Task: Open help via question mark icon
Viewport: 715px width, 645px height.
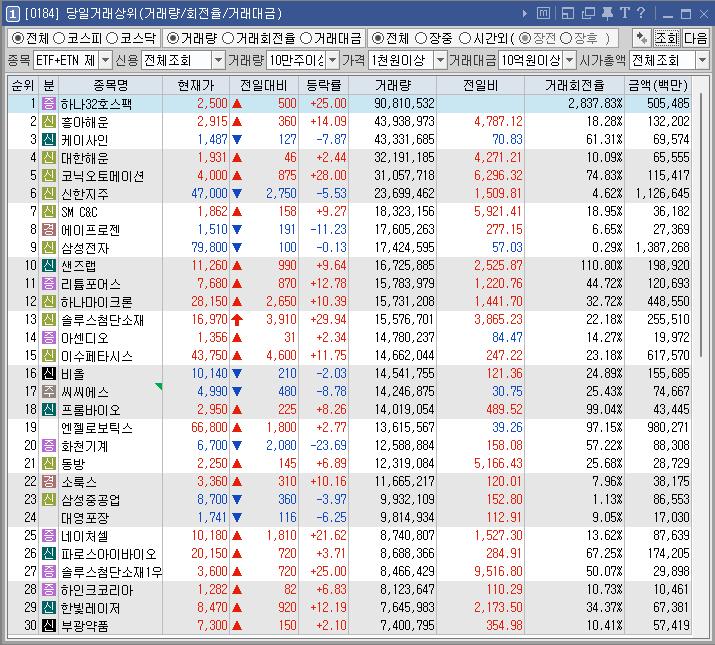Action: 641,13
